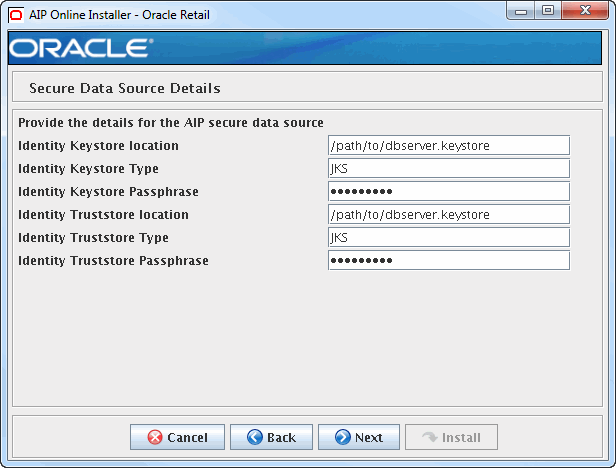The width and height of the screenshot is (616, 468).
Task: Click the 'Identity Keystore Type' label
Action: click(x=88, y=169)
